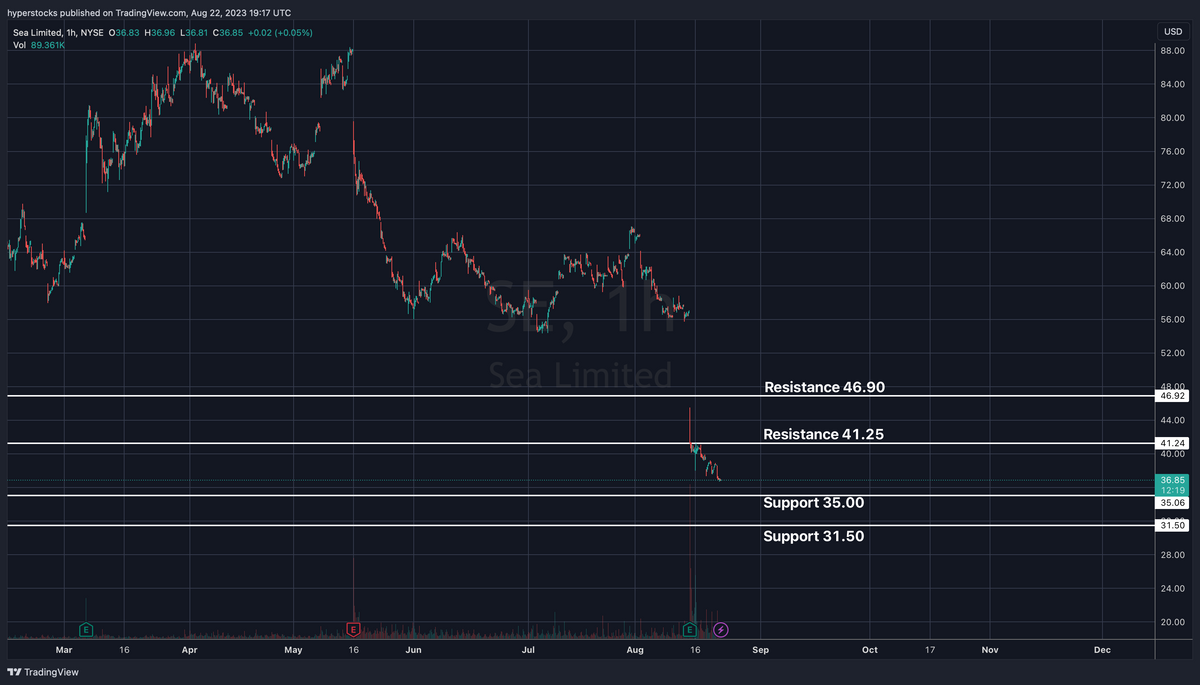Select the 'Resistance 41.25' text label

(x=823, y=435)
